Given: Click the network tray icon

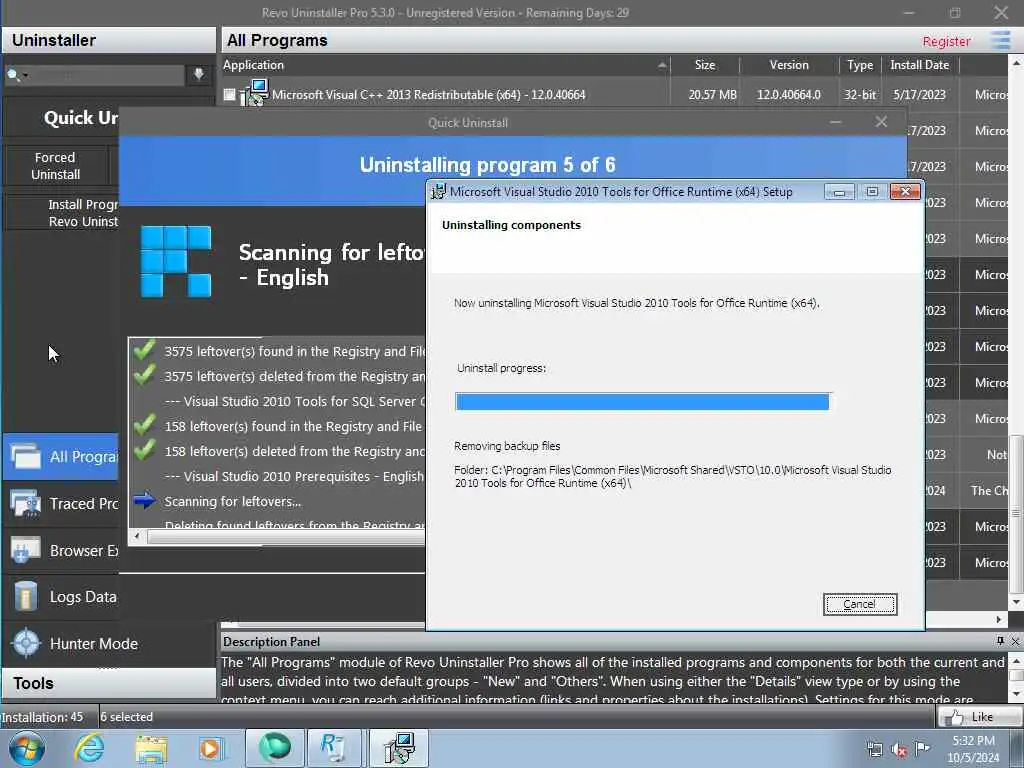Looking at the screenshot, I should (x=874, y=749).
